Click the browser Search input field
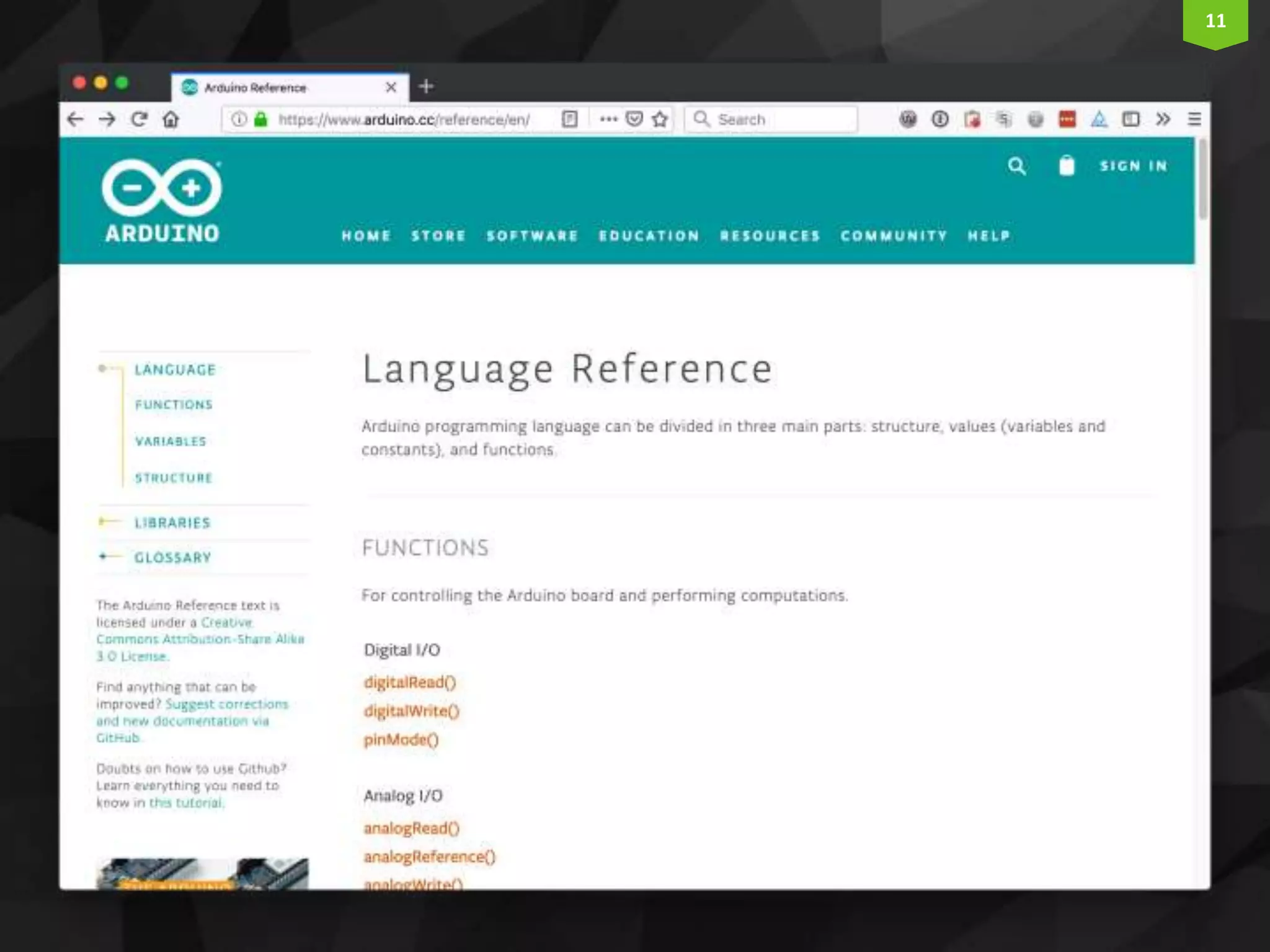Screen dimensions: 1270x952 click(x=771, y=119)
